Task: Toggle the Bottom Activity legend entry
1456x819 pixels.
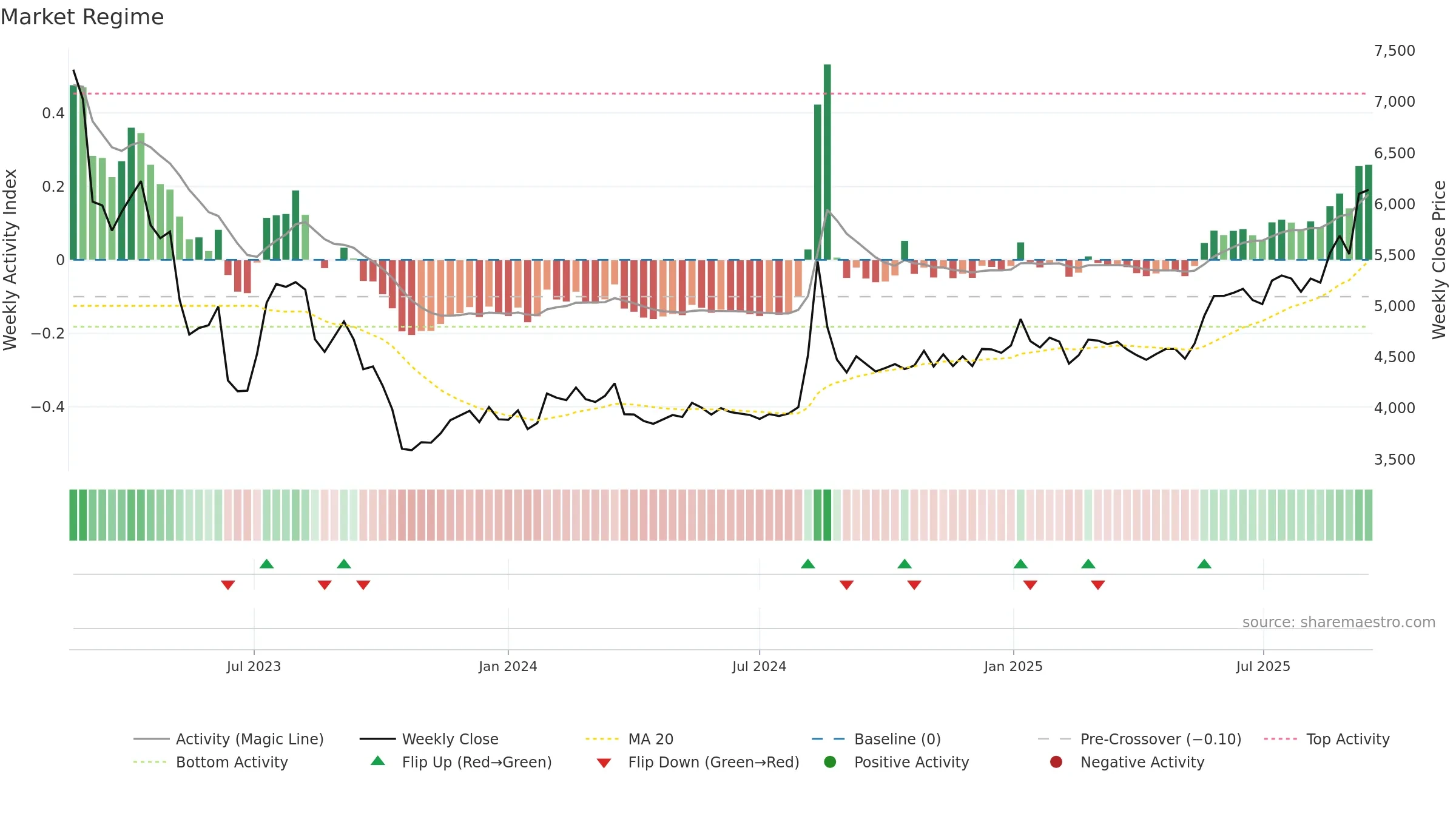Action: coord(211,762)
